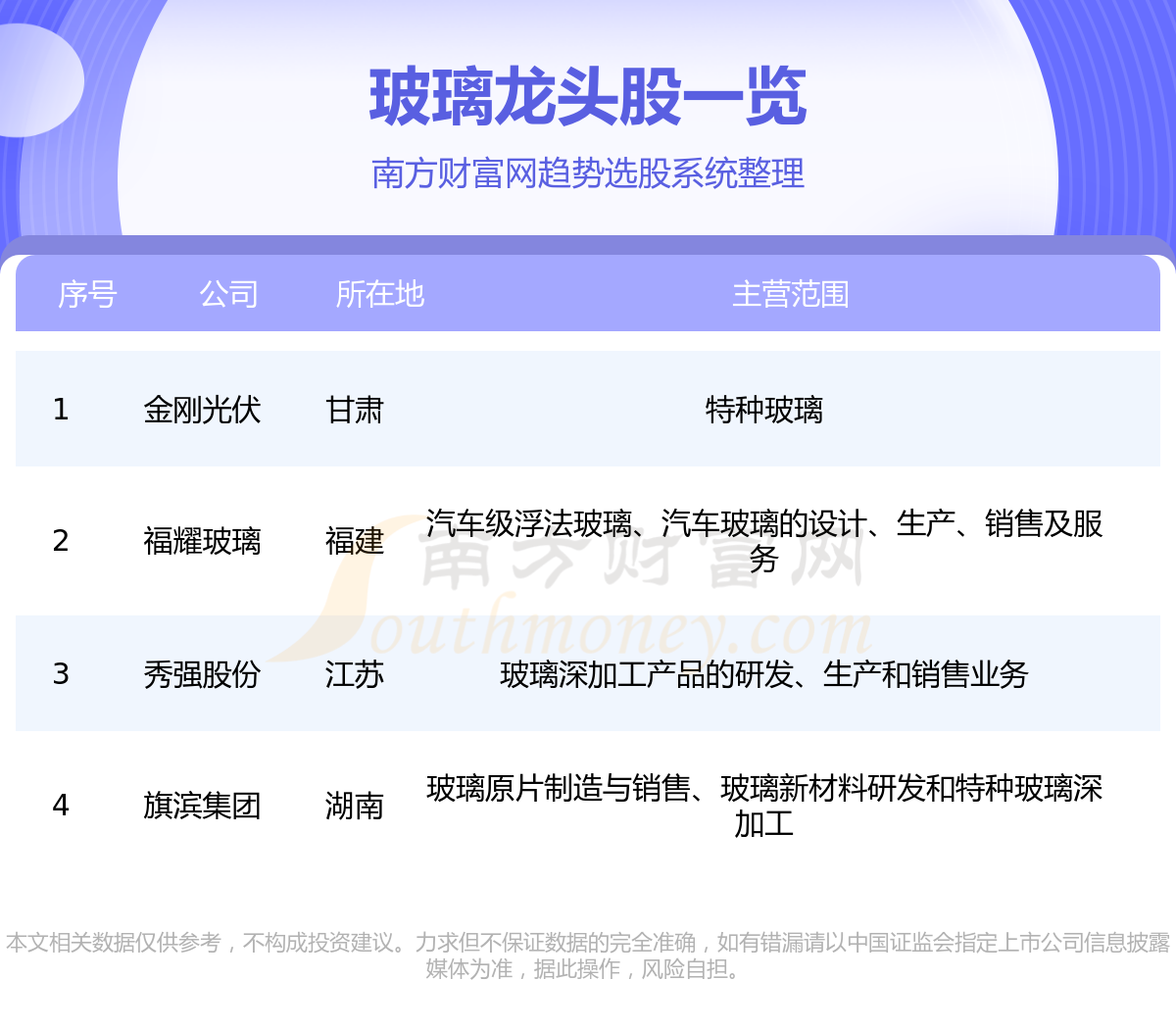
Task: Select the location 江苏
Action: point(354,674)
